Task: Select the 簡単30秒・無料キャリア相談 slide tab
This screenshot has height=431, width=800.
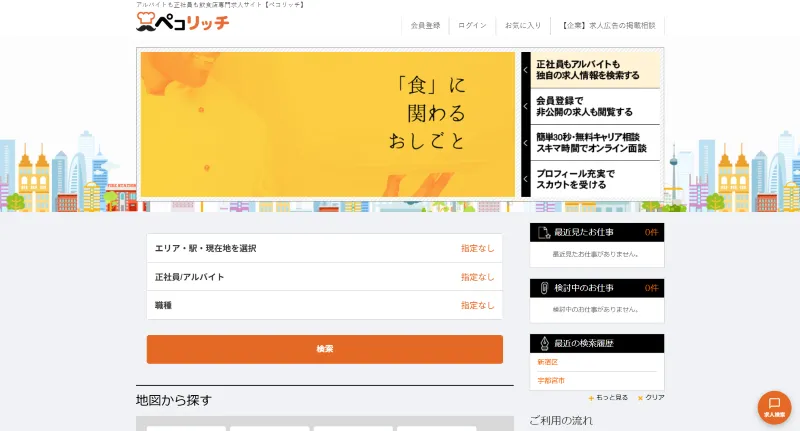Action: [595, 143]
